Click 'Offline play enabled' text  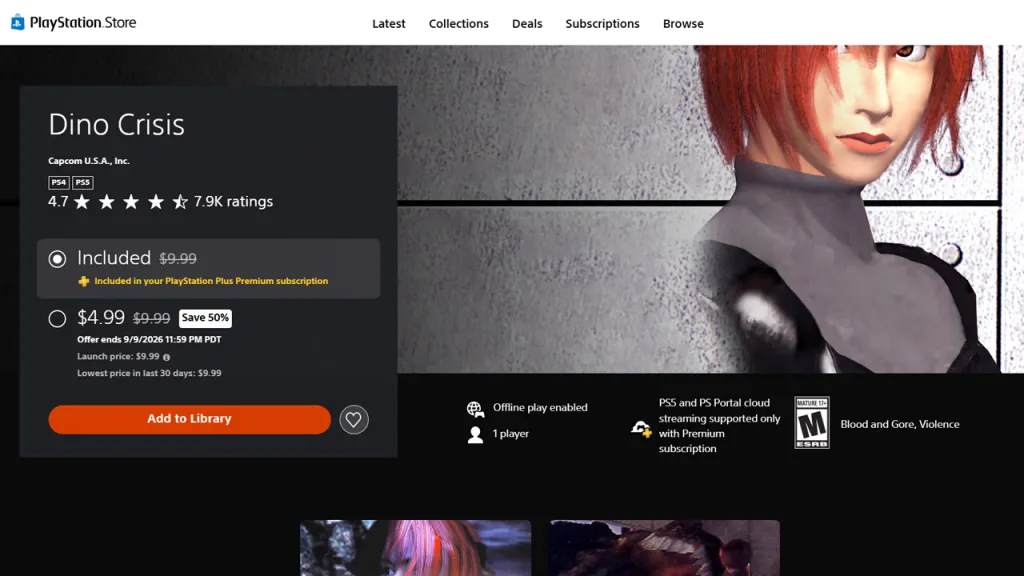coord(540,408)
